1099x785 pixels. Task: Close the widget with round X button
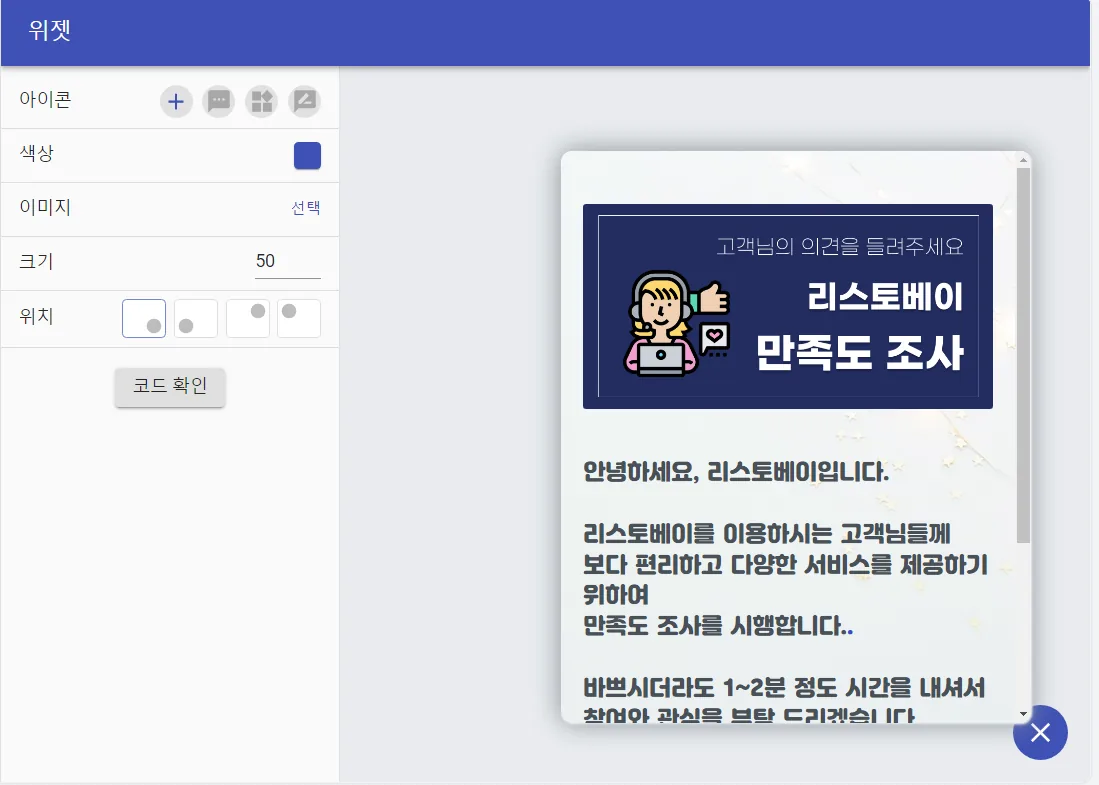pos(1040,732)
